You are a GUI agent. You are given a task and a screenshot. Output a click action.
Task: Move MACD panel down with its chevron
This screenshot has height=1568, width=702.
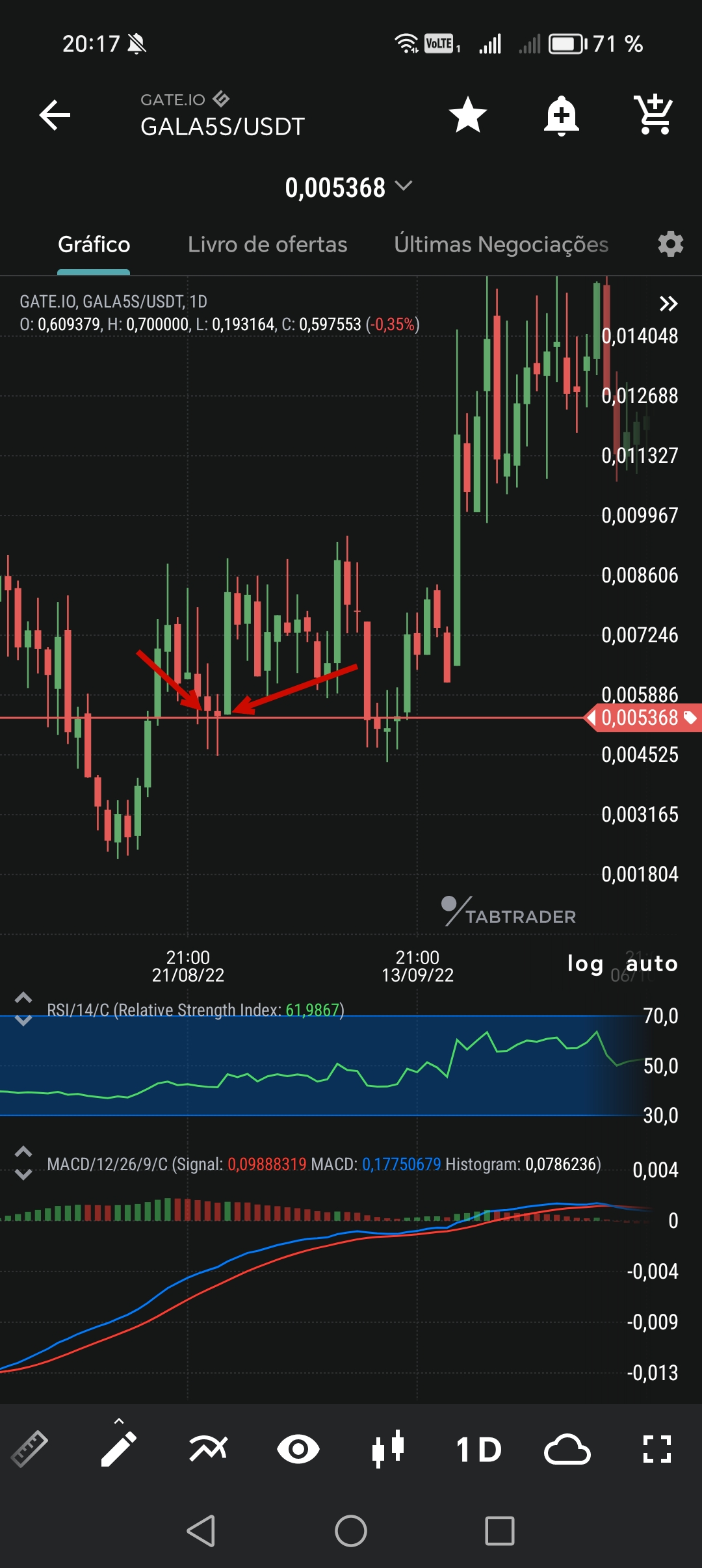coord(23,1174)
